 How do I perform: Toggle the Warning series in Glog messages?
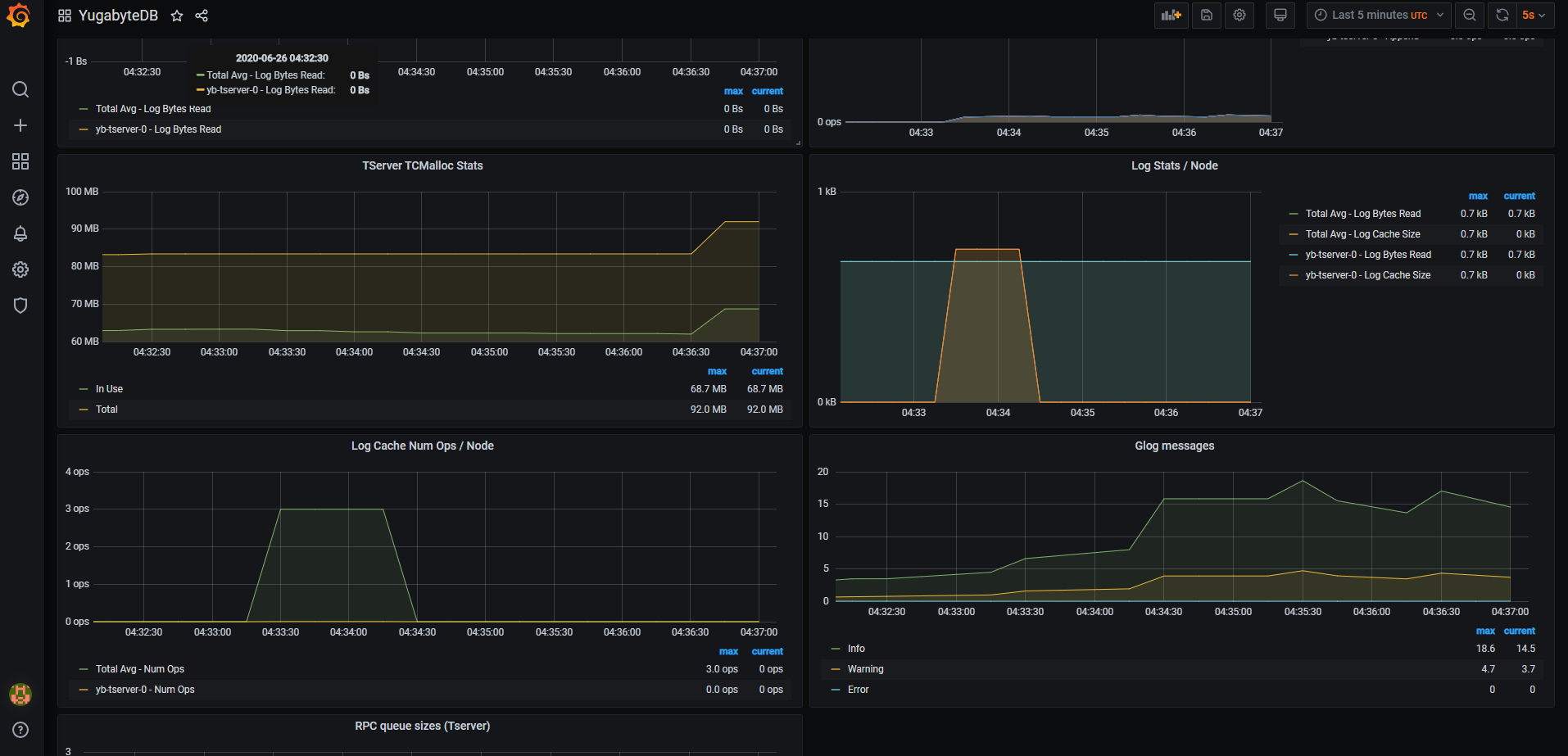click(x=865, y=669)
